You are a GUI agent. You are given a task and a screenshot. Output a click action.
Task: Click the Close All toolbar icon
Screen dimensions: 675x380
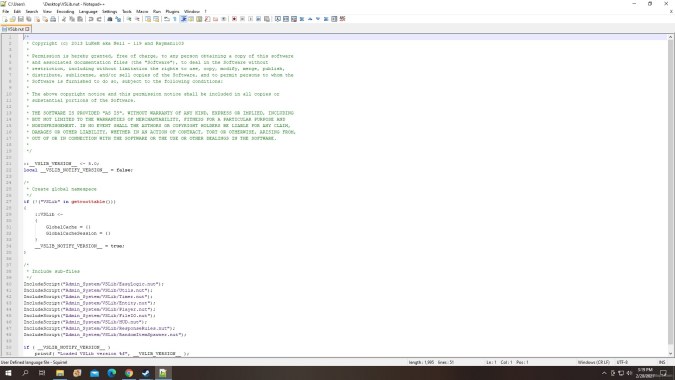tap(45, 19)
